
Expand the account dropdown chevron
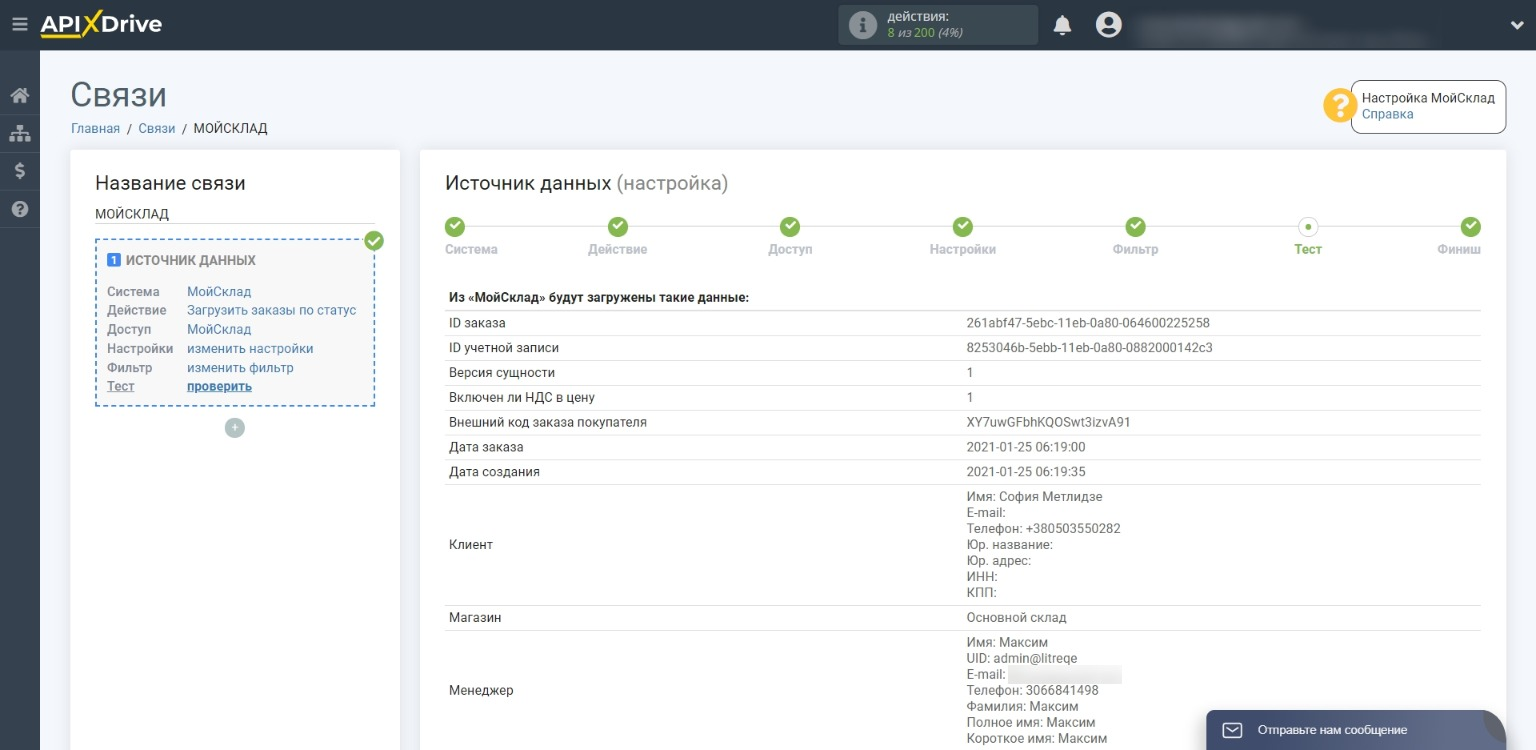pyautogui.click(x=1517, y=26)
